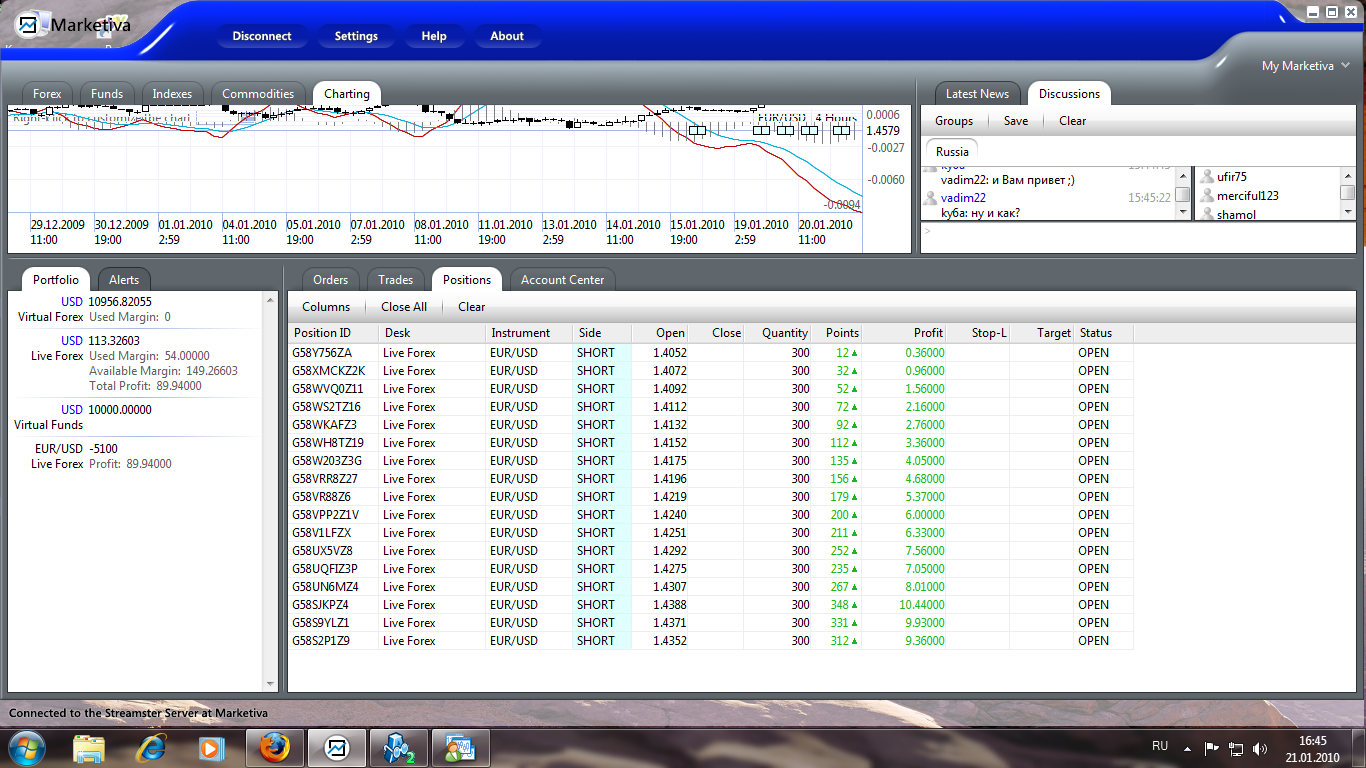
Task: Click the Marketiva chart icon in taskbar
Action: (337, 747)
